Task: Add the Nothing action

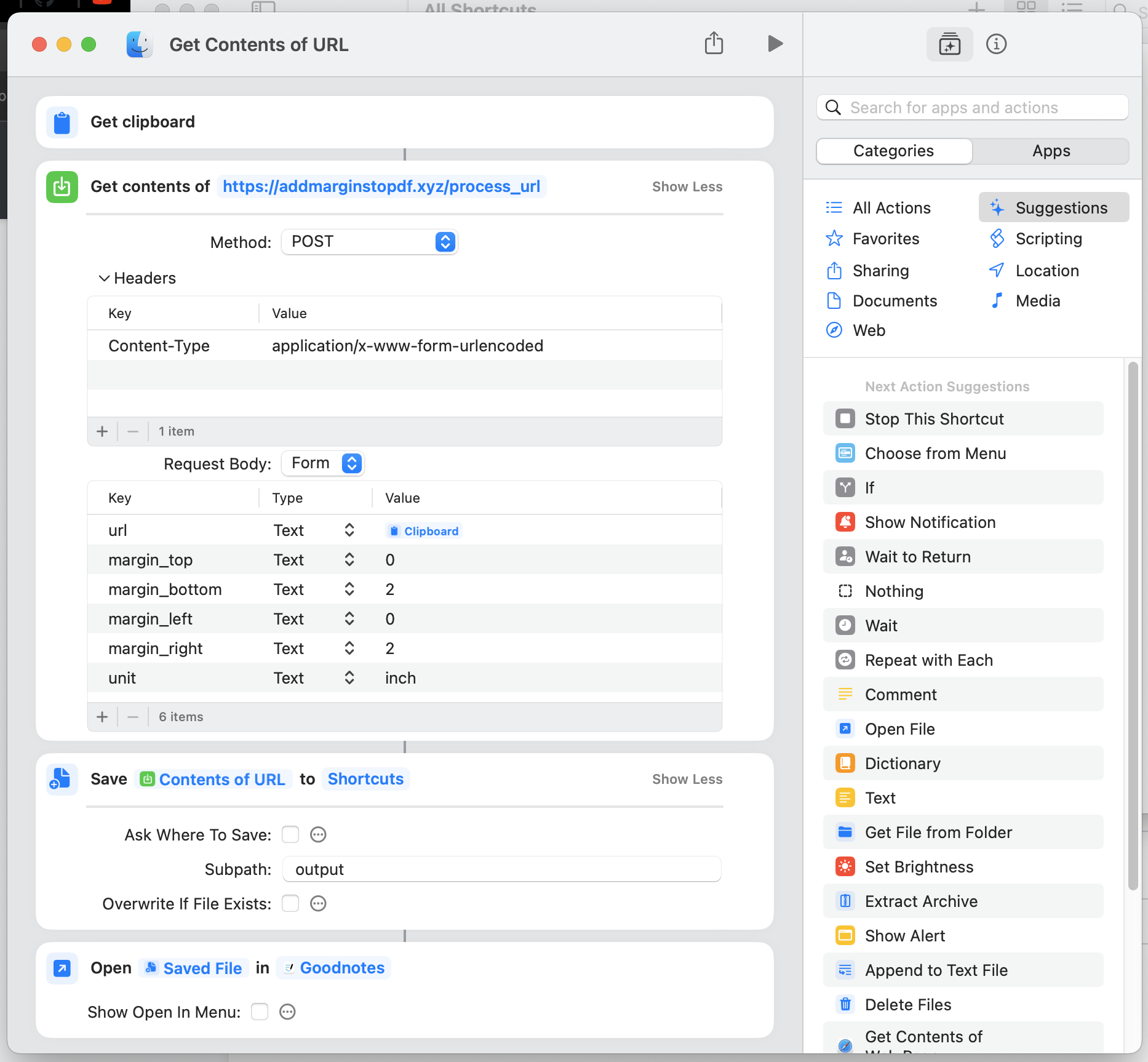Action: point(963,591)
